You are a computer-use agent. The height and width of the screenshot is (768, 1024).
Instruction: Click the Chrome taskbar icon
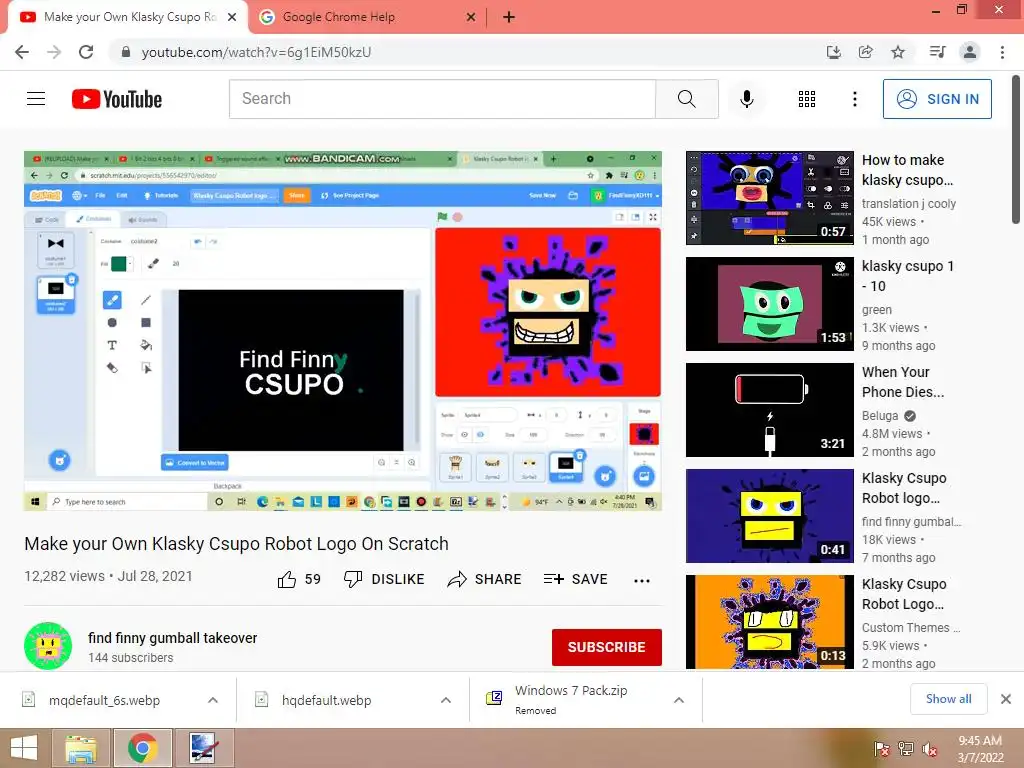[142, 748]
